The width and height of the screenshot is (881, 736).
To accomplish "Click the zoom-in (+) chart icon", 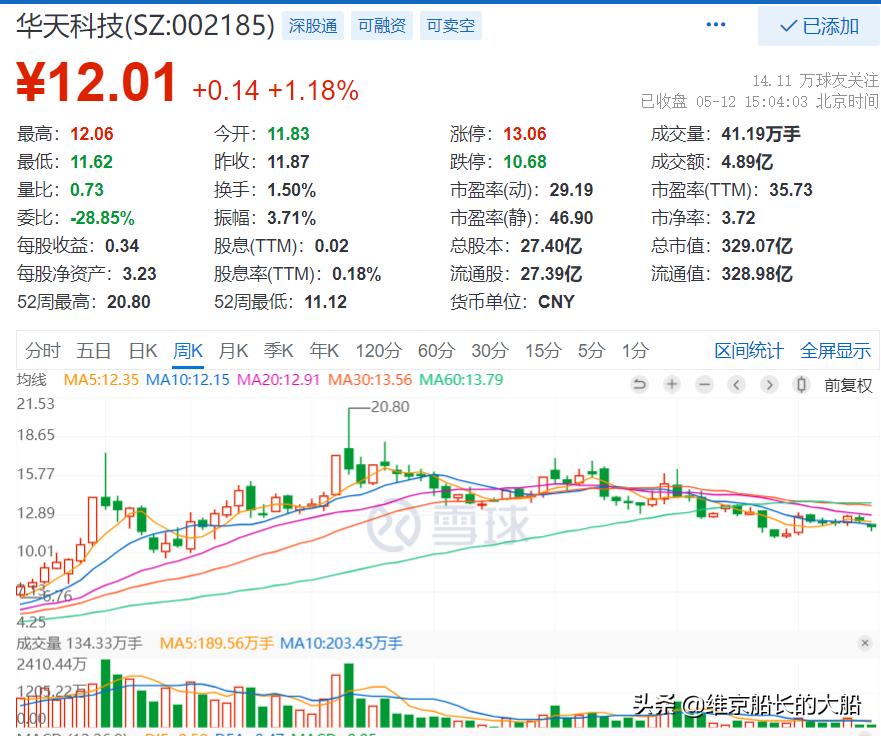I will pyautogui.click(x=672, y=384).
